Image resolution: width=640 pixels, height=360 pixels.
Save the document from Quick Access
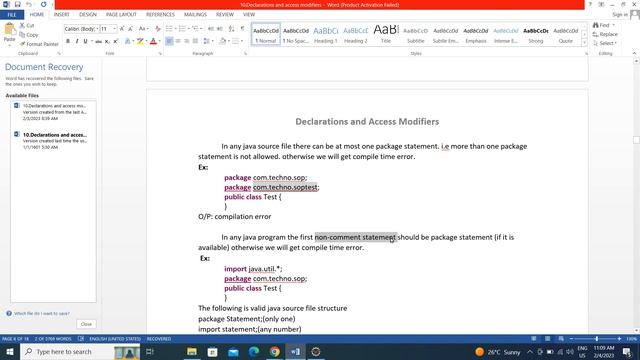(18, 4)
